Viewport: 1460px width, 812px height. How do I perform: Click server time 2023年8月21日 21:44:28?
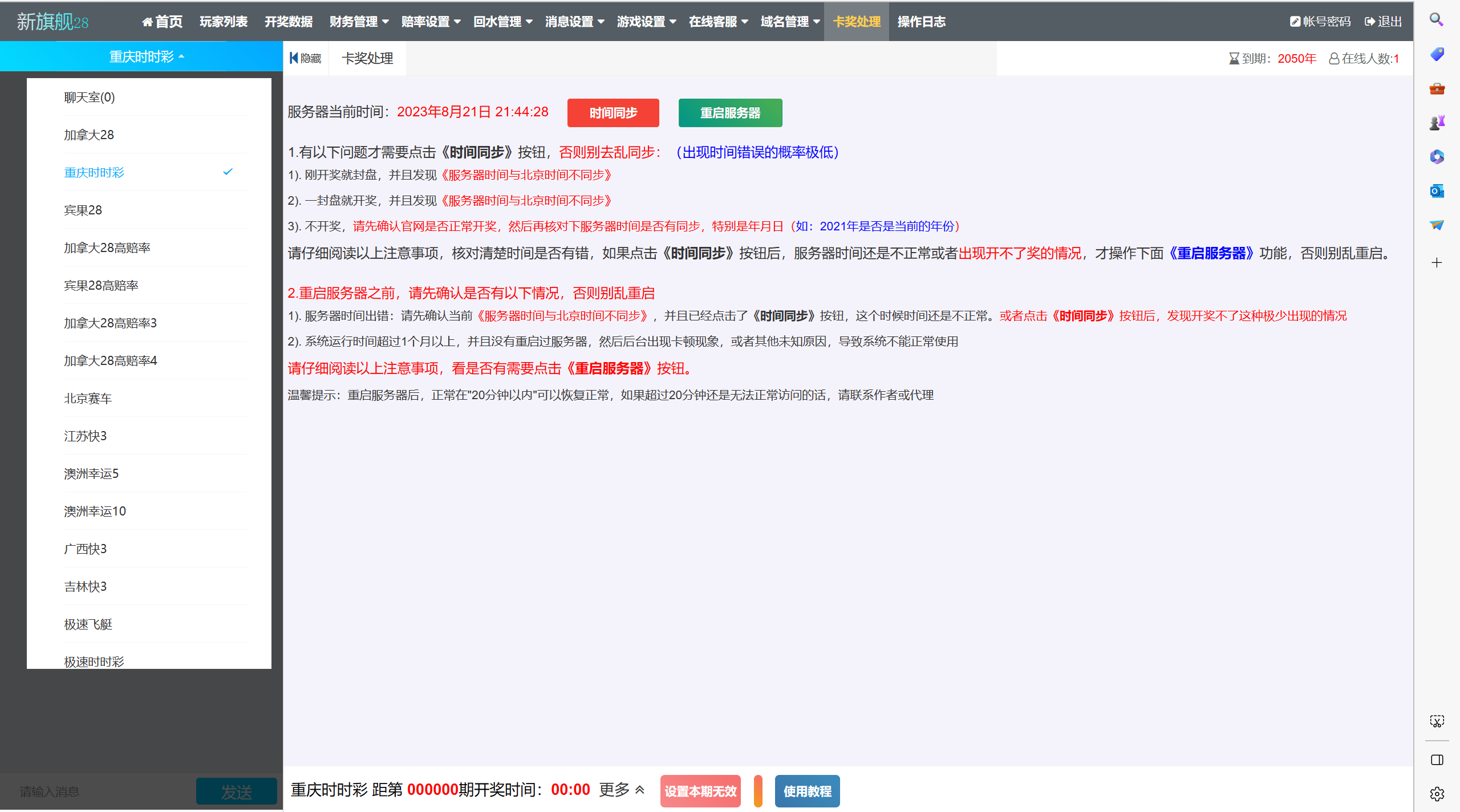[x=473, y=112]
